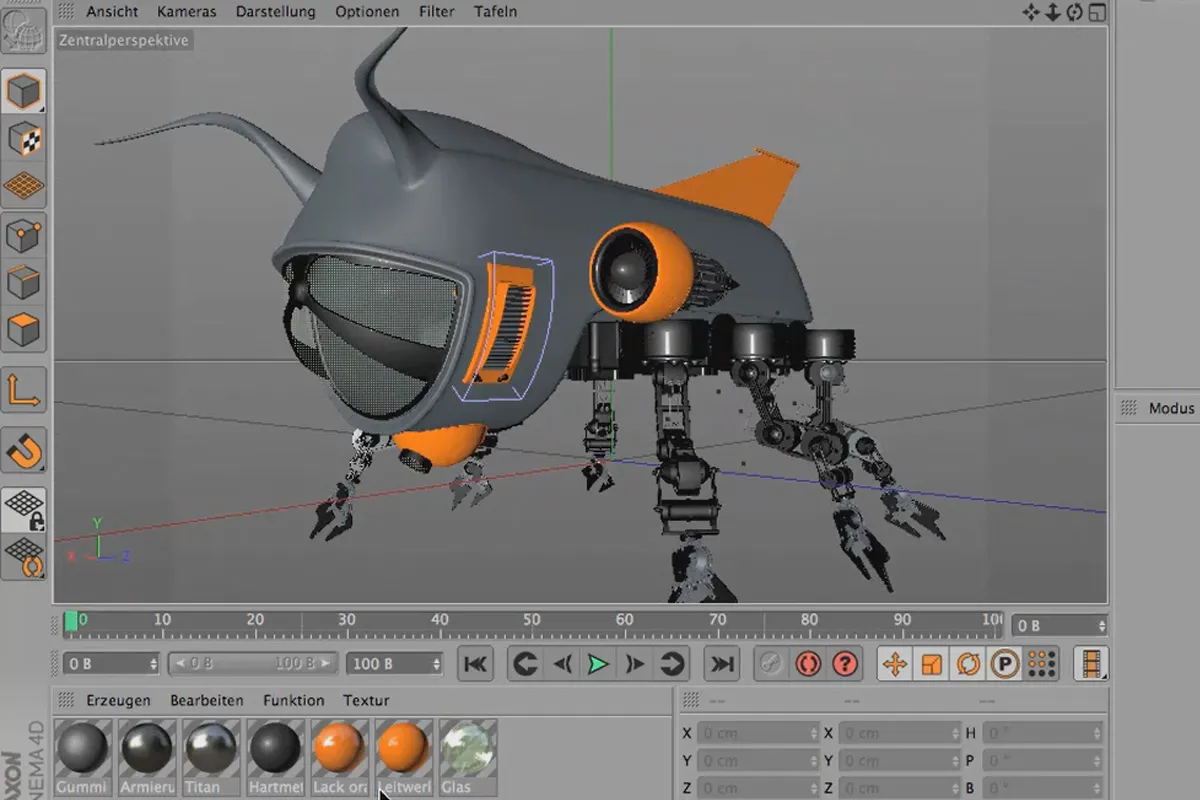This screenshot has height=800, width=1200.
Task: Open the Textur menu in material manager
Action: pos(366,700)
